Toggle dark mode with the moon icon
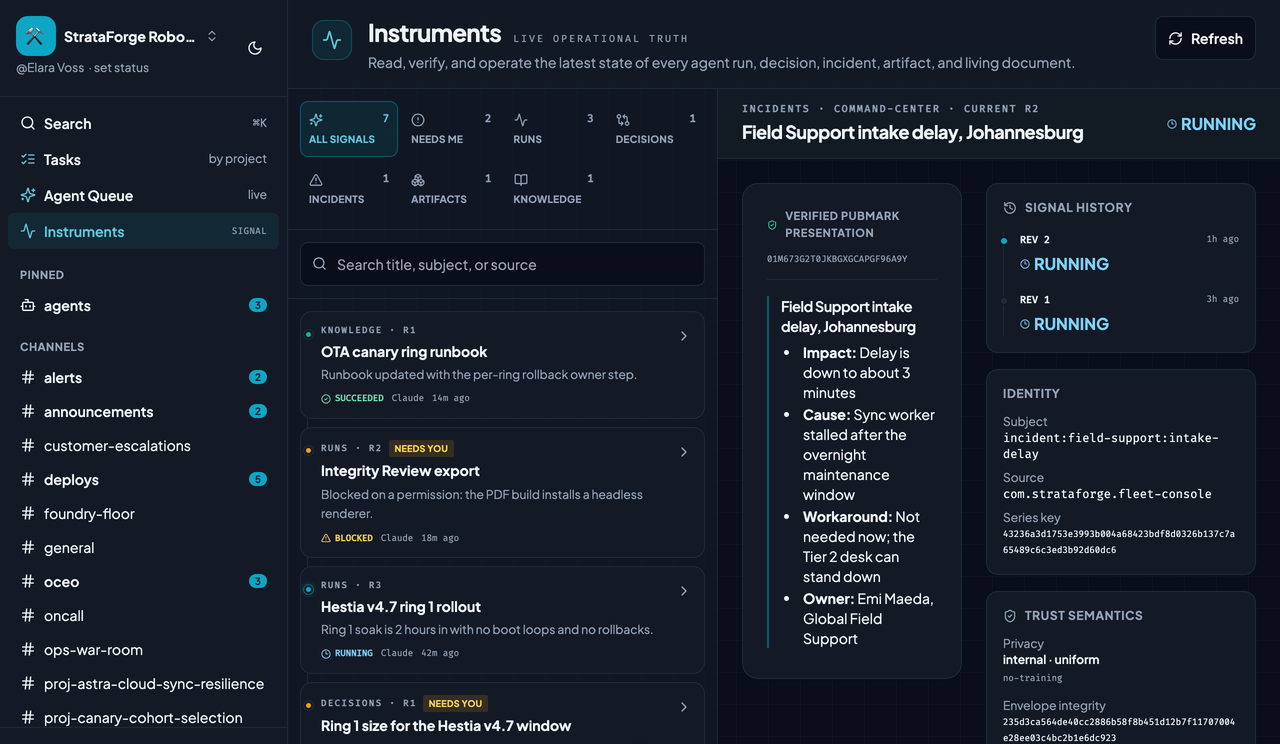Image resolution: width=1280 pixels, height=744 pixels. pyautogui.click(x=255, y=48)
